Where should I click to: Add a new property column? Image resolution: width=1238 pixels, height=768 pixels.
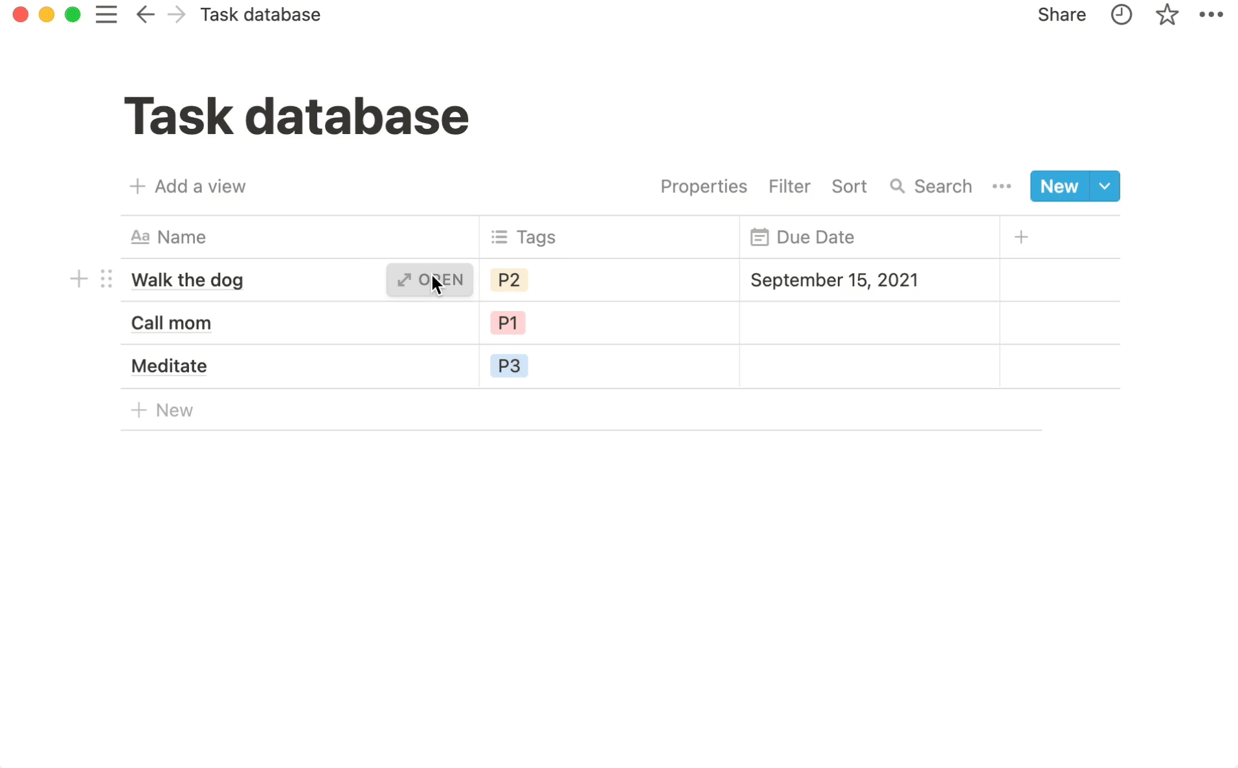click(x=1021, y=237)
